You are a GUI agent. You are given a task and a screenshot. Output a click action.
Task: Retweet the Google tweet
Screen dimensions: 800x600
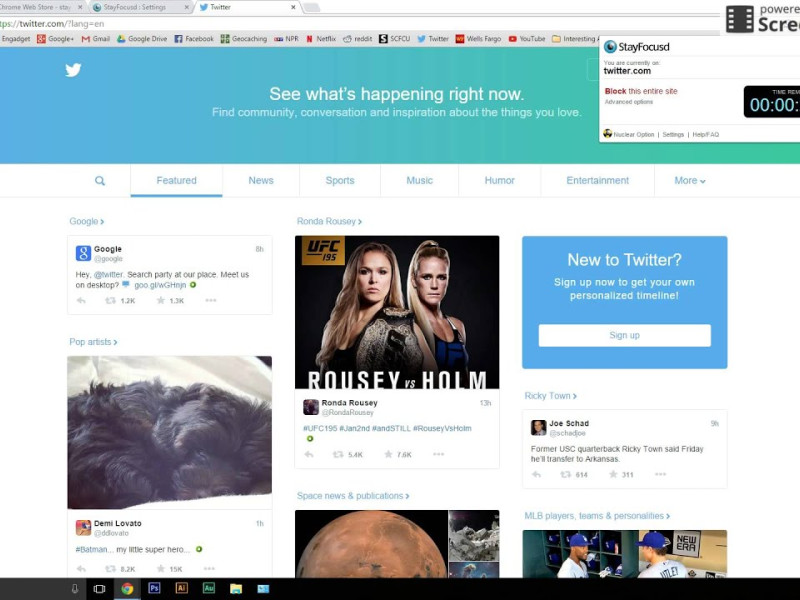pos(110,301)
